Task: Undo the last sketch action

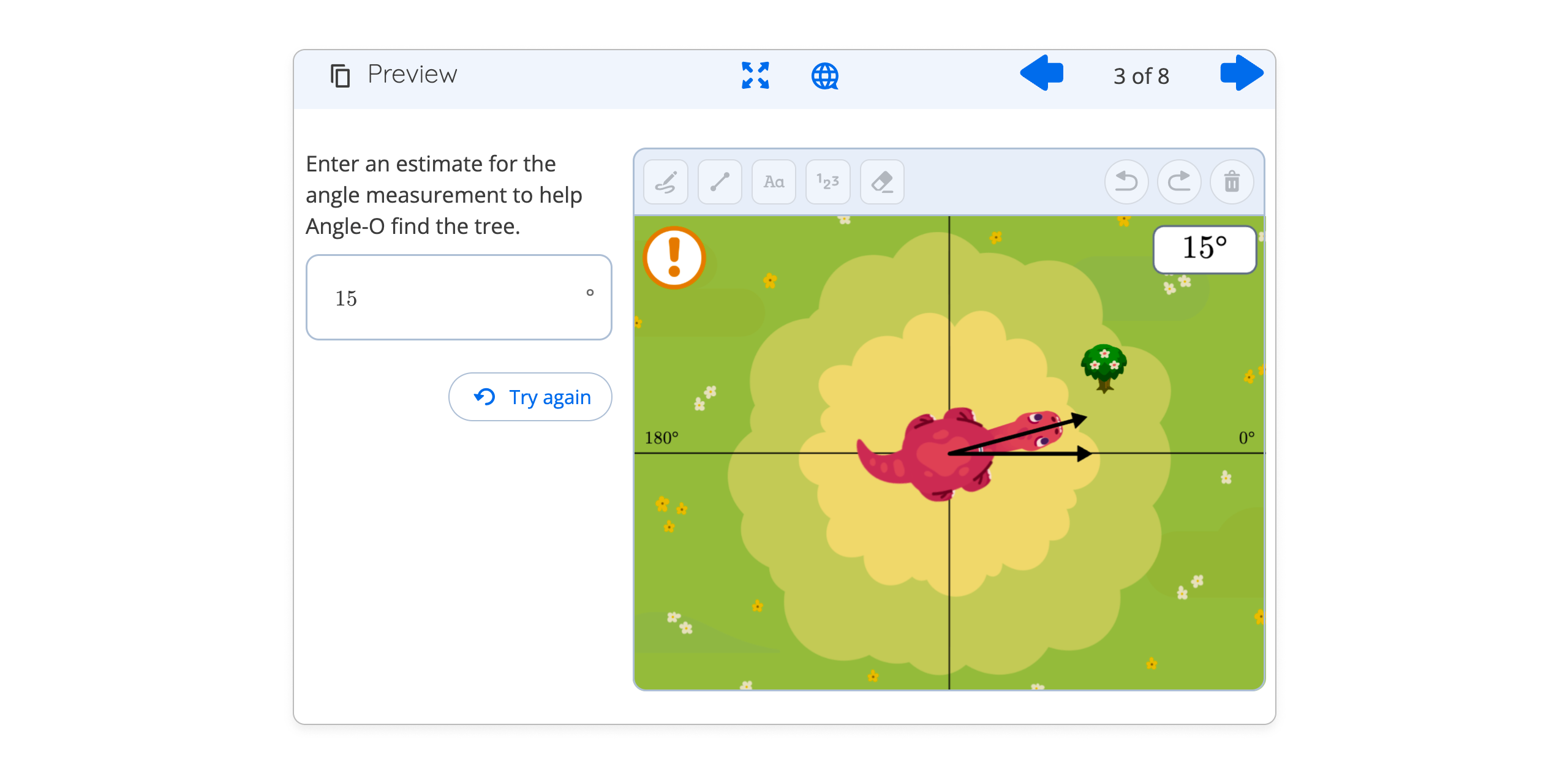Action: 1126,182
